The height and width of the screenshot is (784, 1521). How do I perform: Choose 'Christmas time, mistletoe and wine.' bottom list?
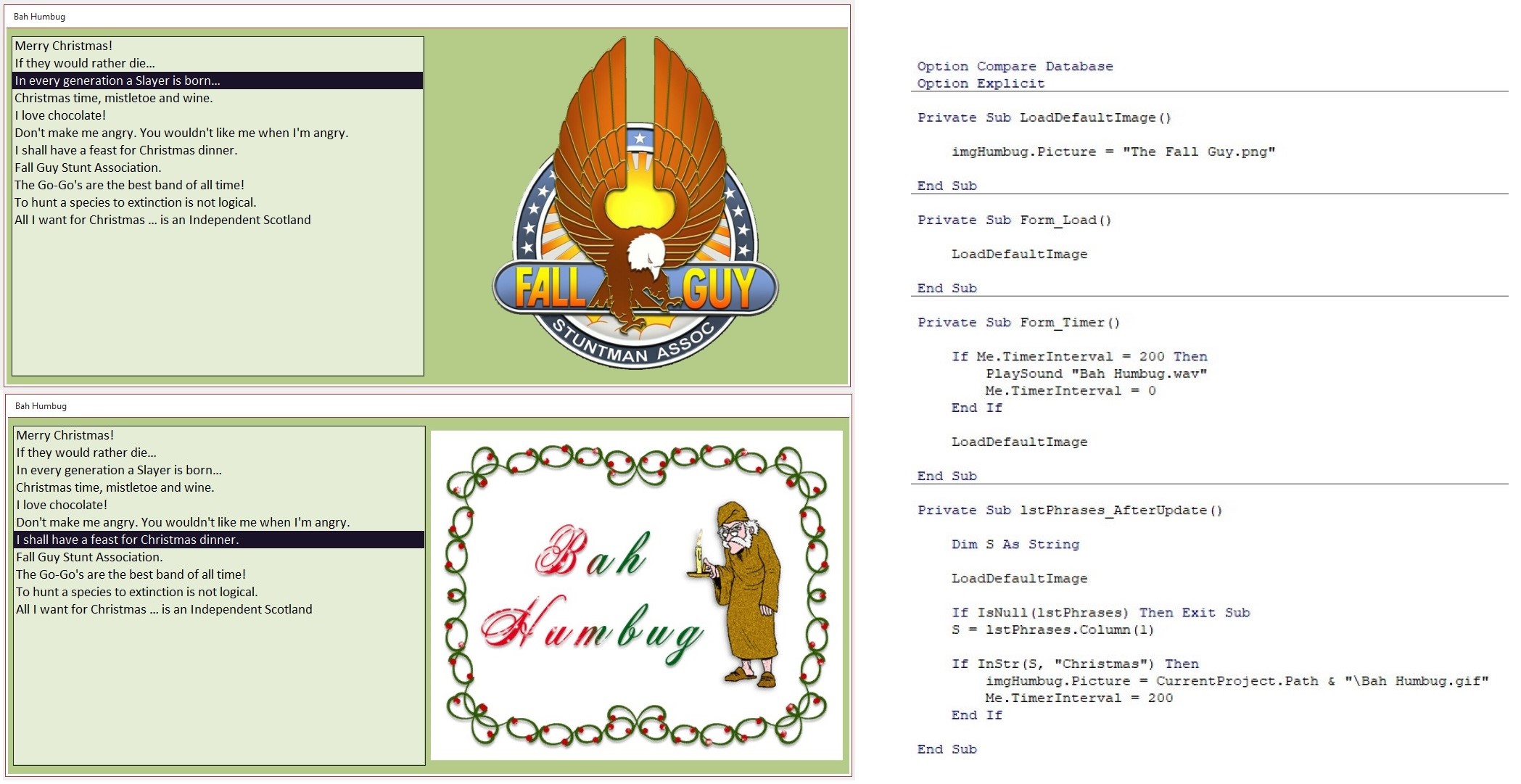point(115,487)
